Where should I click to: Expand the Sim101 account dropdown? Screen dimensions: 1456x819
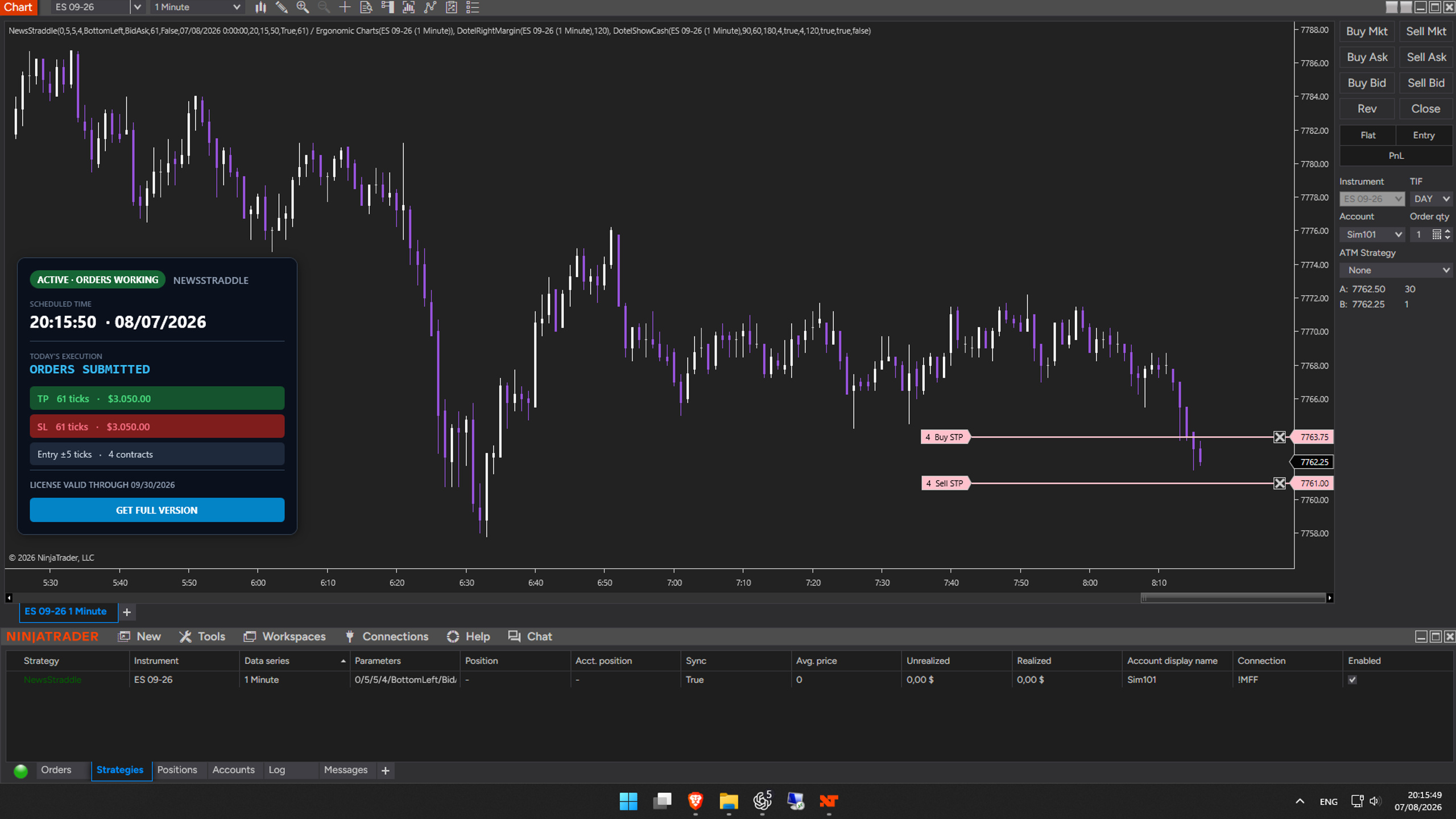[1372, 234]
